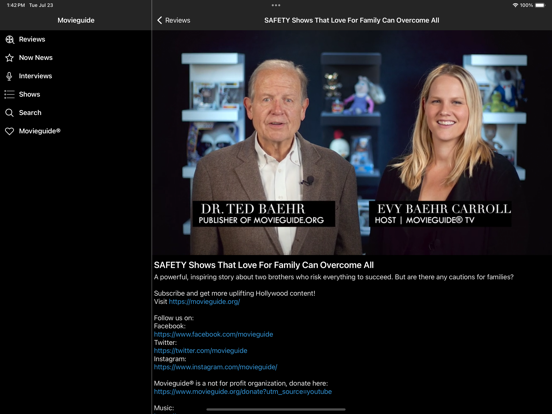
Task: Play the SAFETY review video thumbnail
Action: [352, 143]
